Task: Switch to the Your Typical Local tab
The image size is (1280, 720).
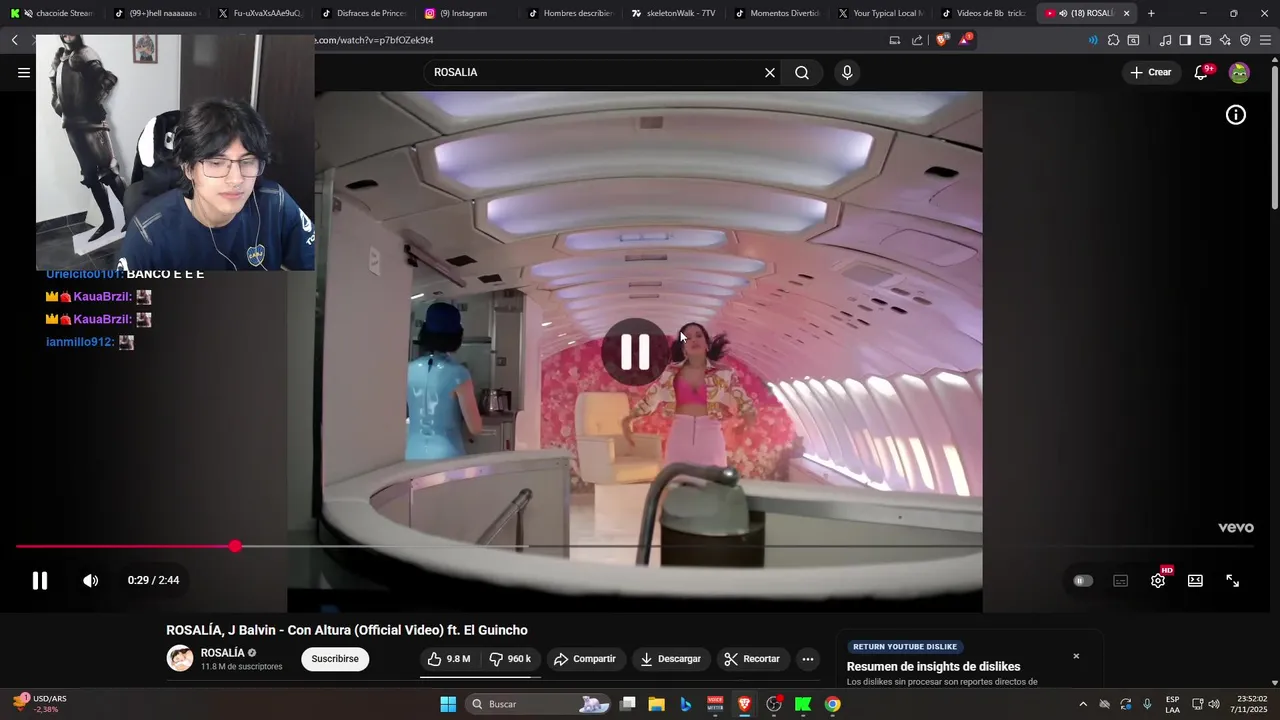Action: [882, 13]
